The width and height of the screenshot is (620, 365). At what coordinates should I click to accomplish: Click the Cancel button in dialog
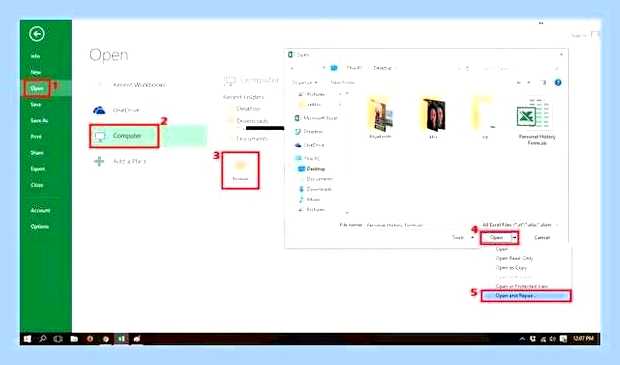pyautogui.click(x=542, y=238)
